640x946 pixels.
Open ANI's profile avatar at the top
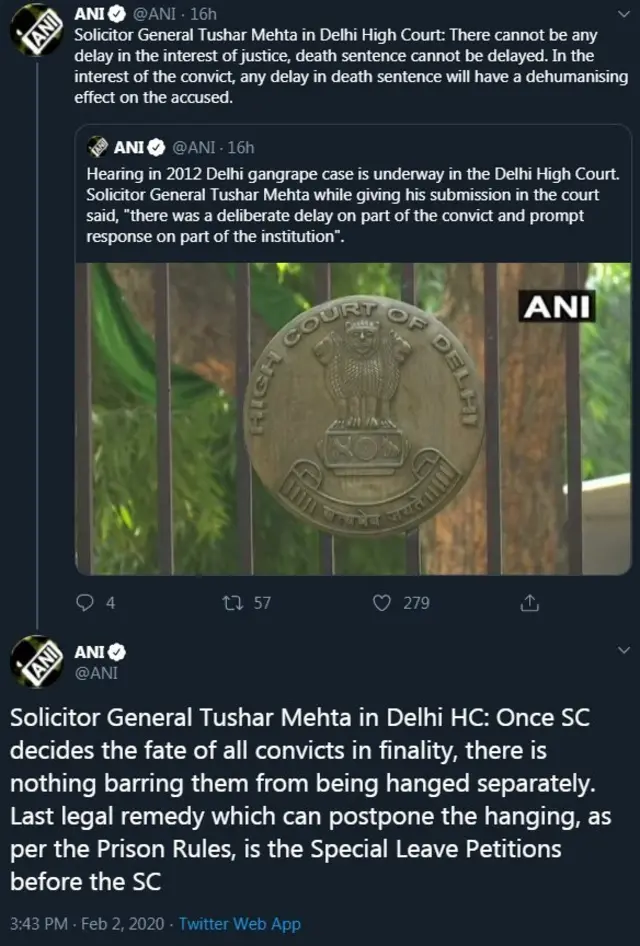pyautogui.click(x=38, y=28)
